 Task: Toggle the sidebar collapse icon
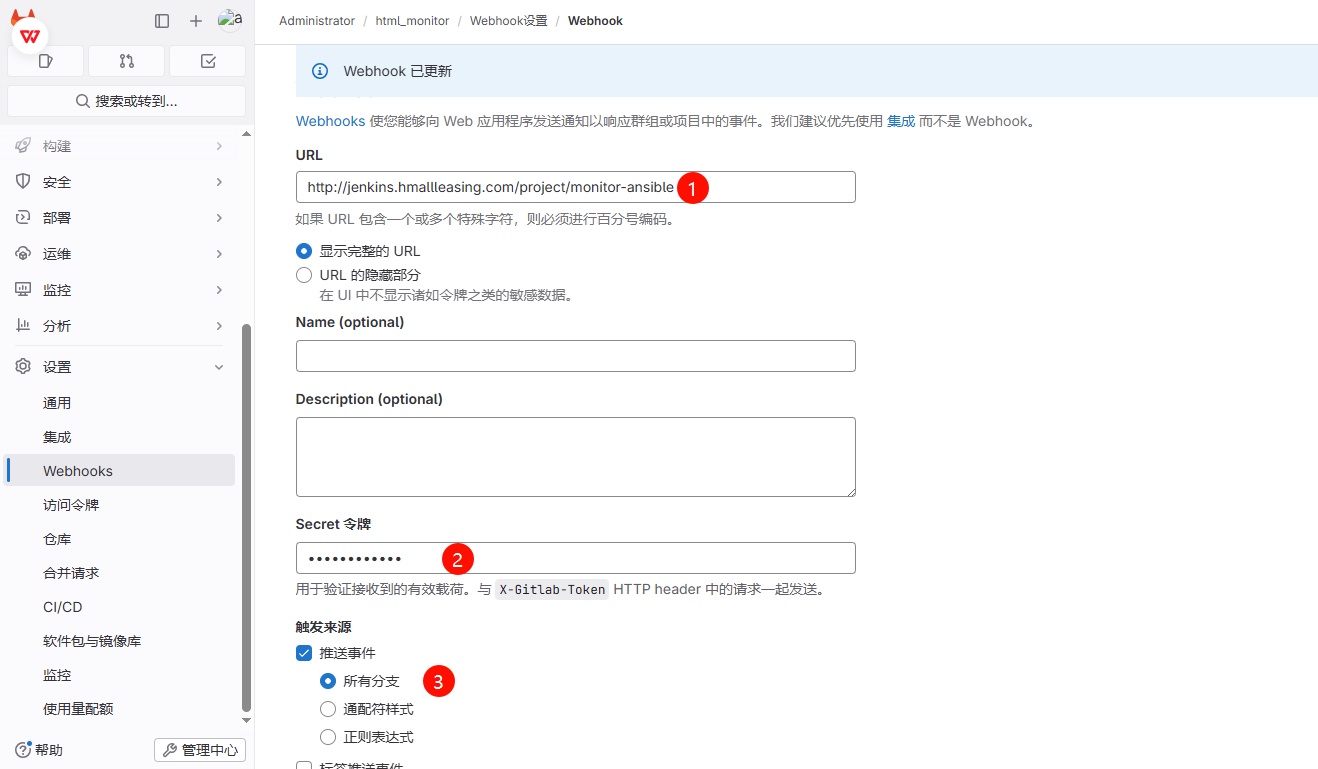tap(162, 21)
